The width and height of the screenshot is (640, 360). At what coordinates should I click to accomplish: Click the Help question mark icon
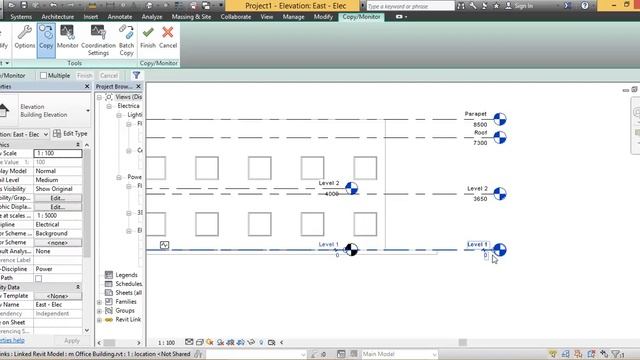585,5
